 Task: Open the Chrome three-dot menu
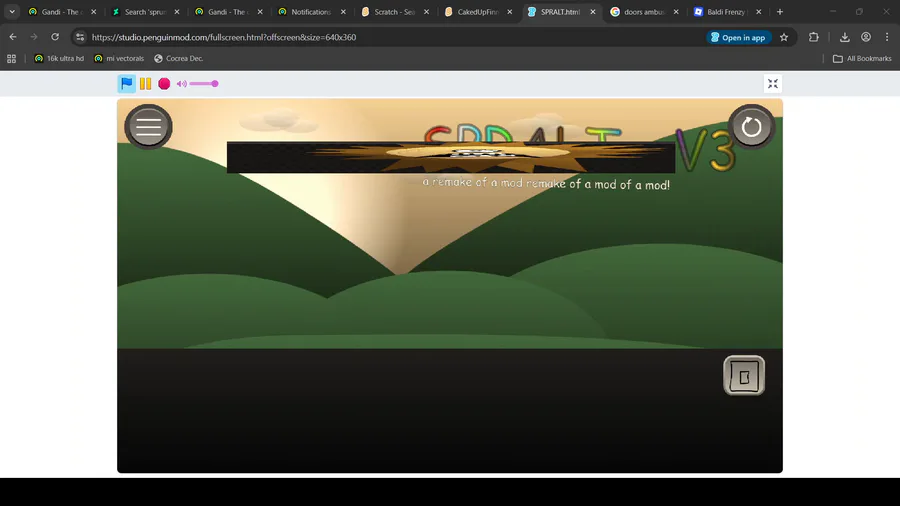coord(887,37)
